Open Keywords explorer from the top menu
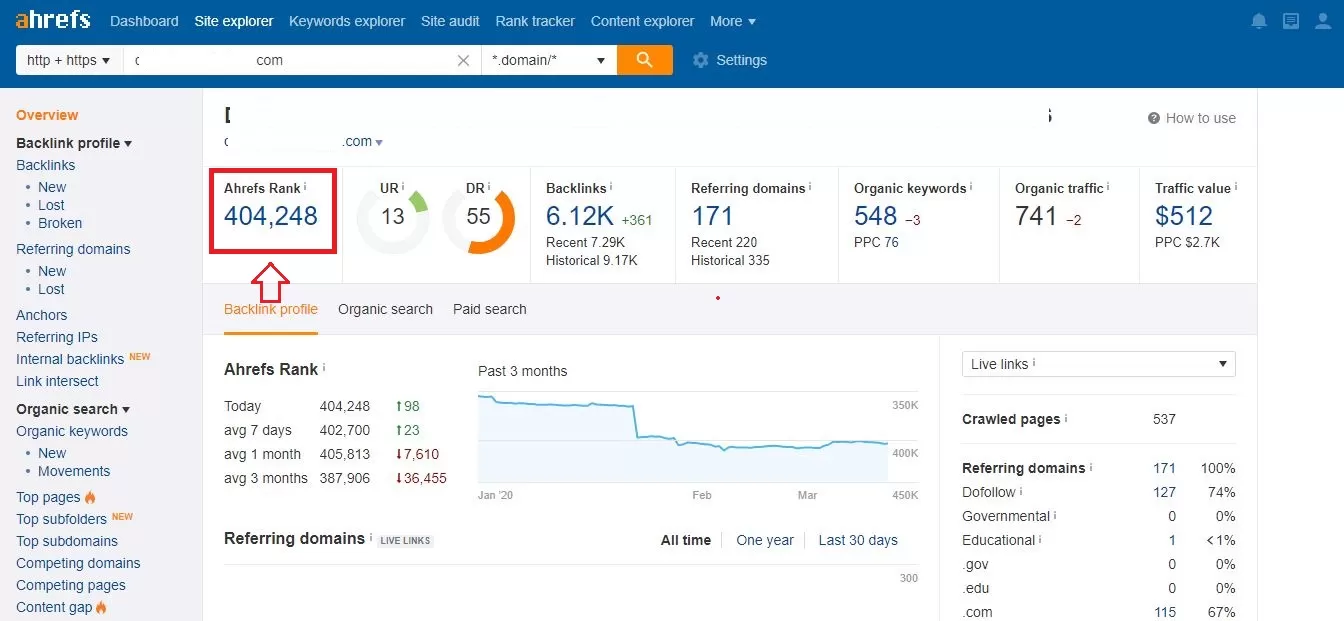The width and height of the screenshot is (1344, 621). click(x=347, y=21)
